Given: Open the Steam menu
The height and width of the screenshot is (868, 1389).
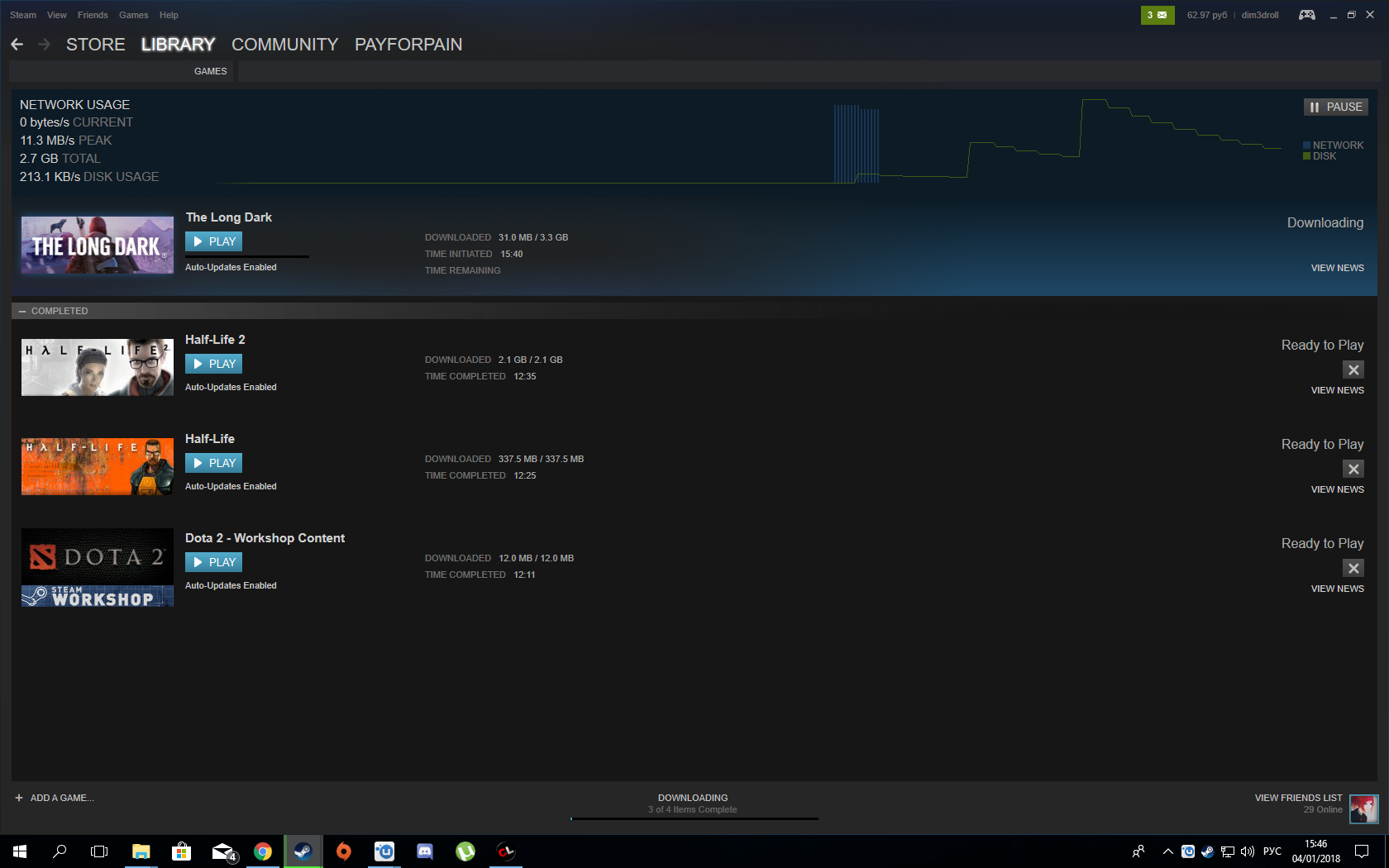Looking at the screenshot, I should [23, 15].
